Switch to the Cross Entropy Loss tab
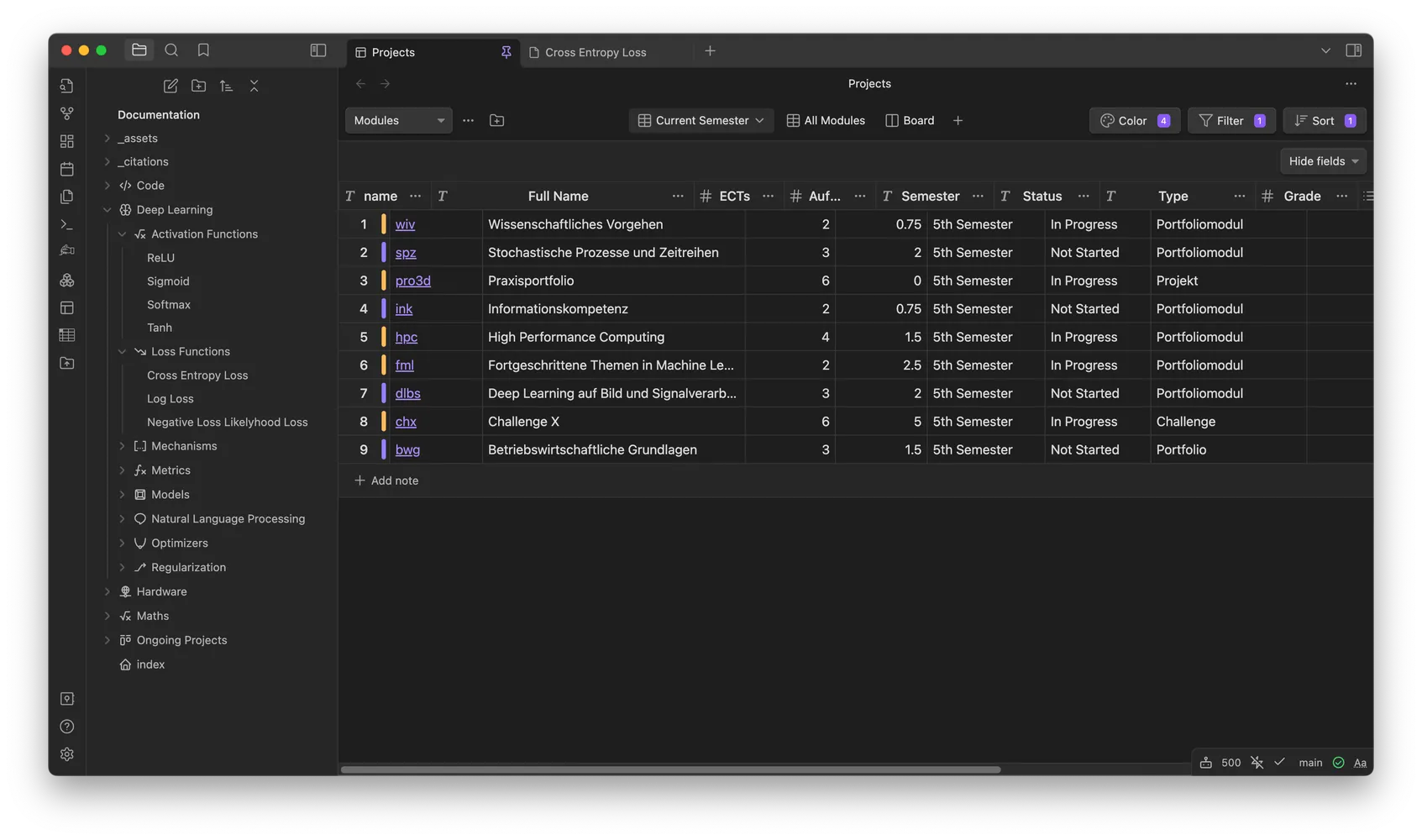 coord(595,51)
